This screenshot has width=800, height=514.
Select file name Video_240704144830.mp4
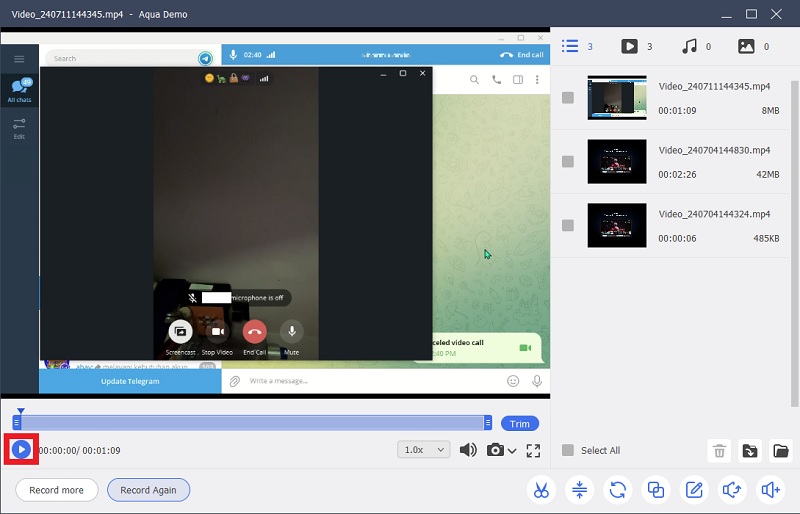(x=714, y=150)
